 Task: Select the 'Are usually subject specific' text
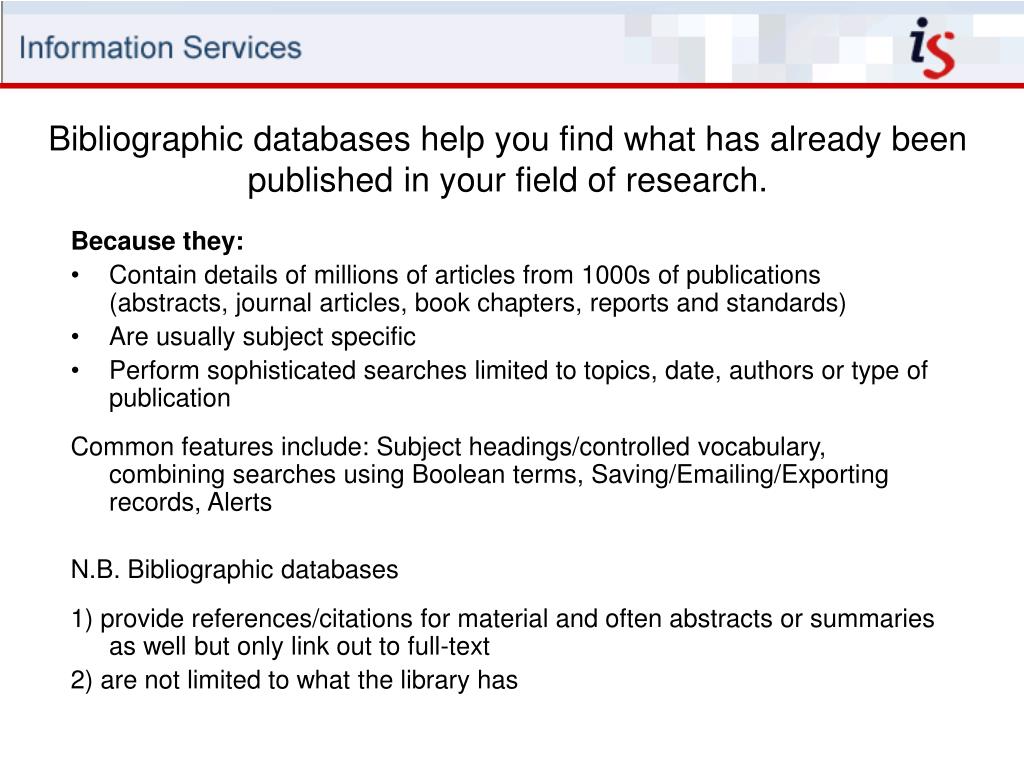pyautogui.click(x=263, y=337)
